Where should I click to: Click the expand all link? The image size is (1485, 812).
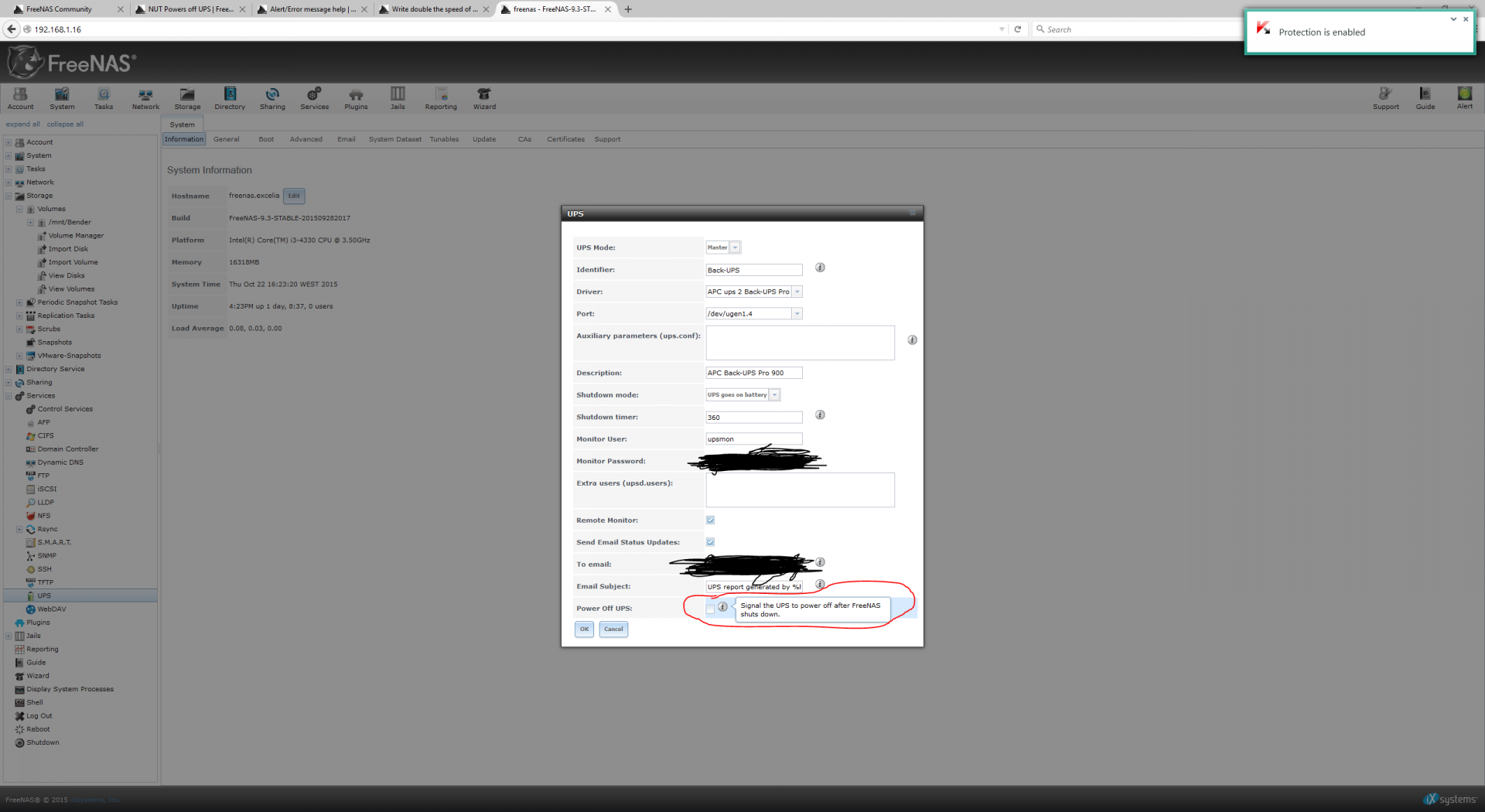point(22,124)
